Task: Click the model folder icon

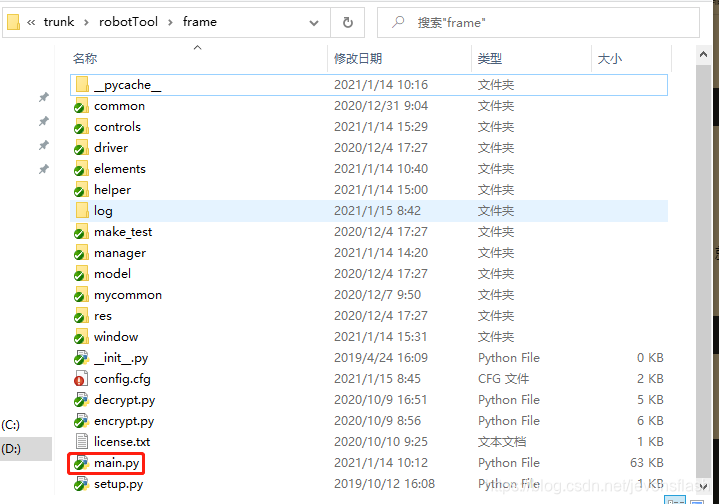Action: click(x=81, y=274)
